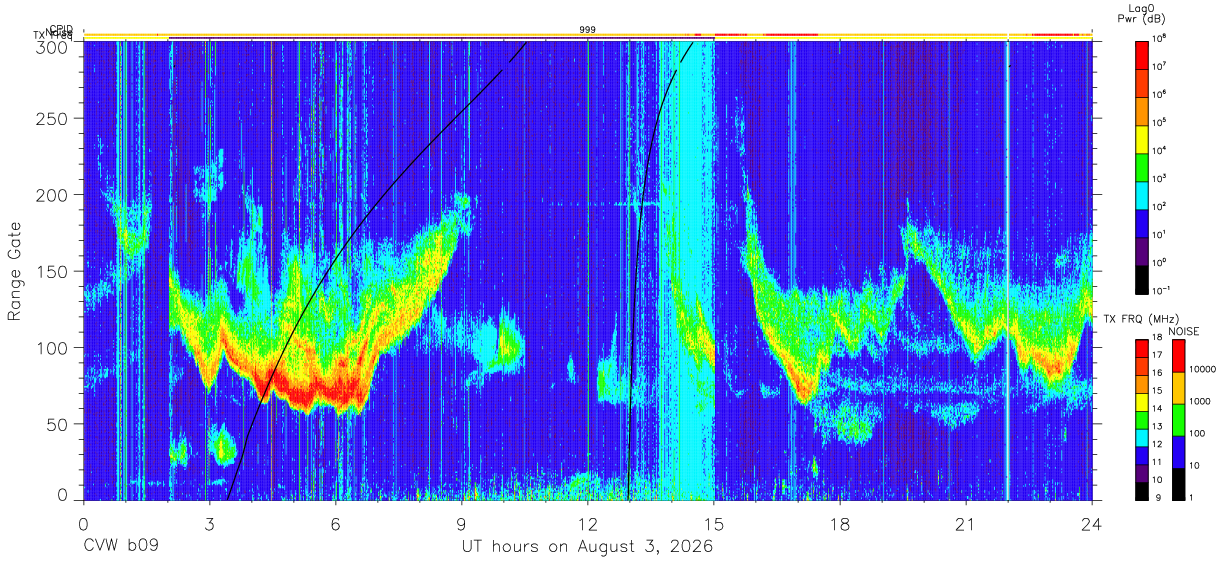
Task: Click the '6' tick on UT hours axis
Action: coord(335,523)
